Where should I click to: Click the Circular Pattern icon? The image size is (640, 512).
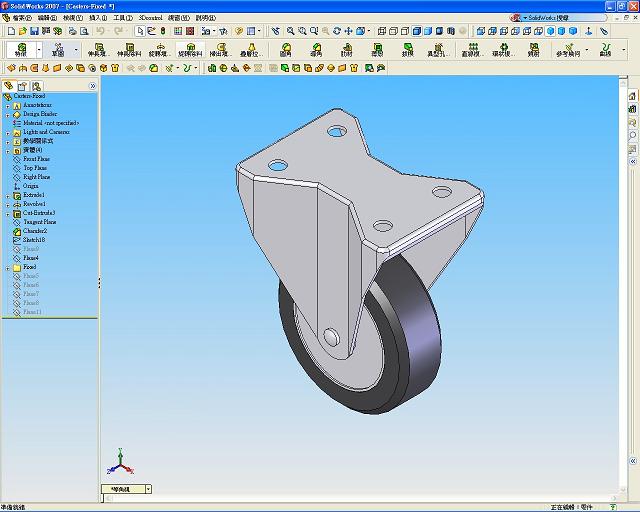pyautogui.click(x=503, y=50)
